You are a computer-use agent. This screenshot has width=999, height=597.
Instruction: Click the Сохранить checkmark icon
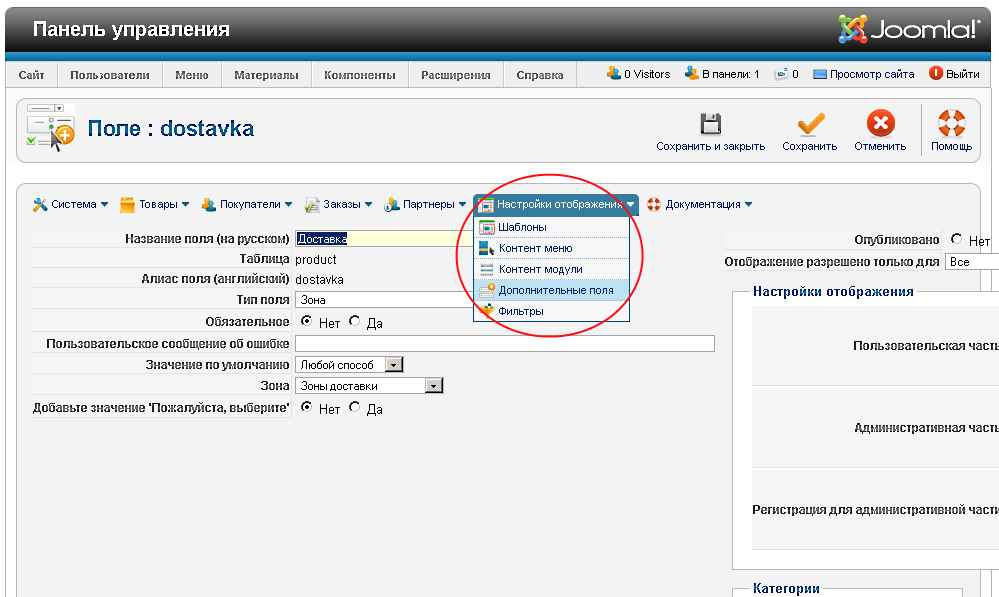click(810, 124)
